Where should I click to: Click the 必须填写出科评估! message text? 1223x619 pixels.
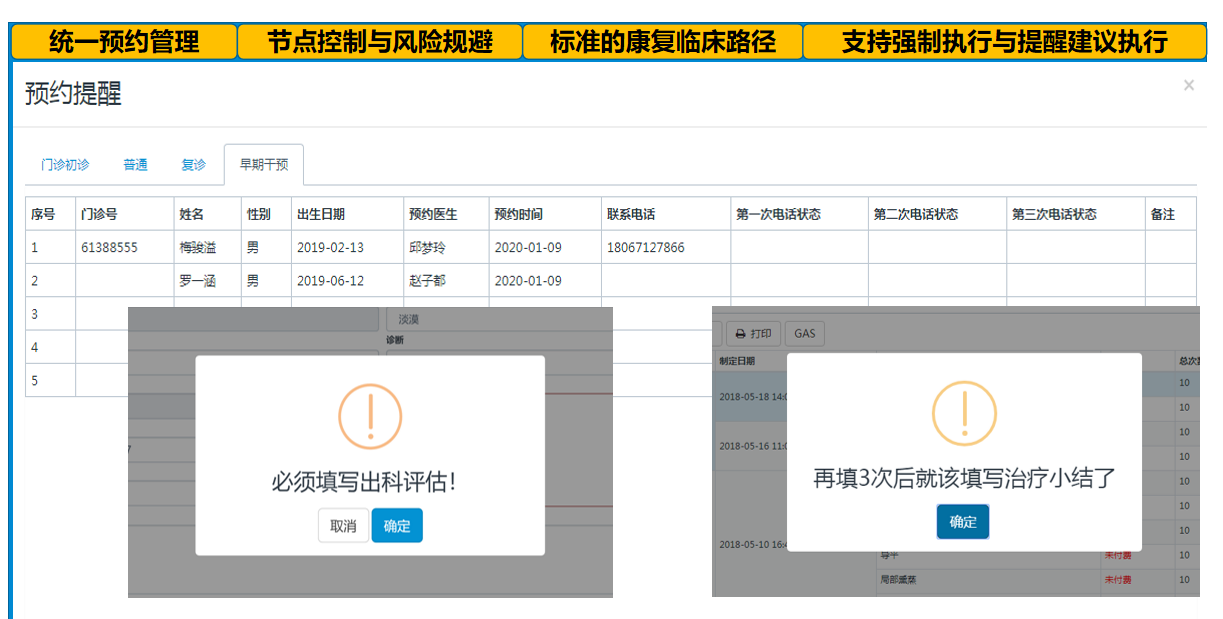(x=365, y=482)
